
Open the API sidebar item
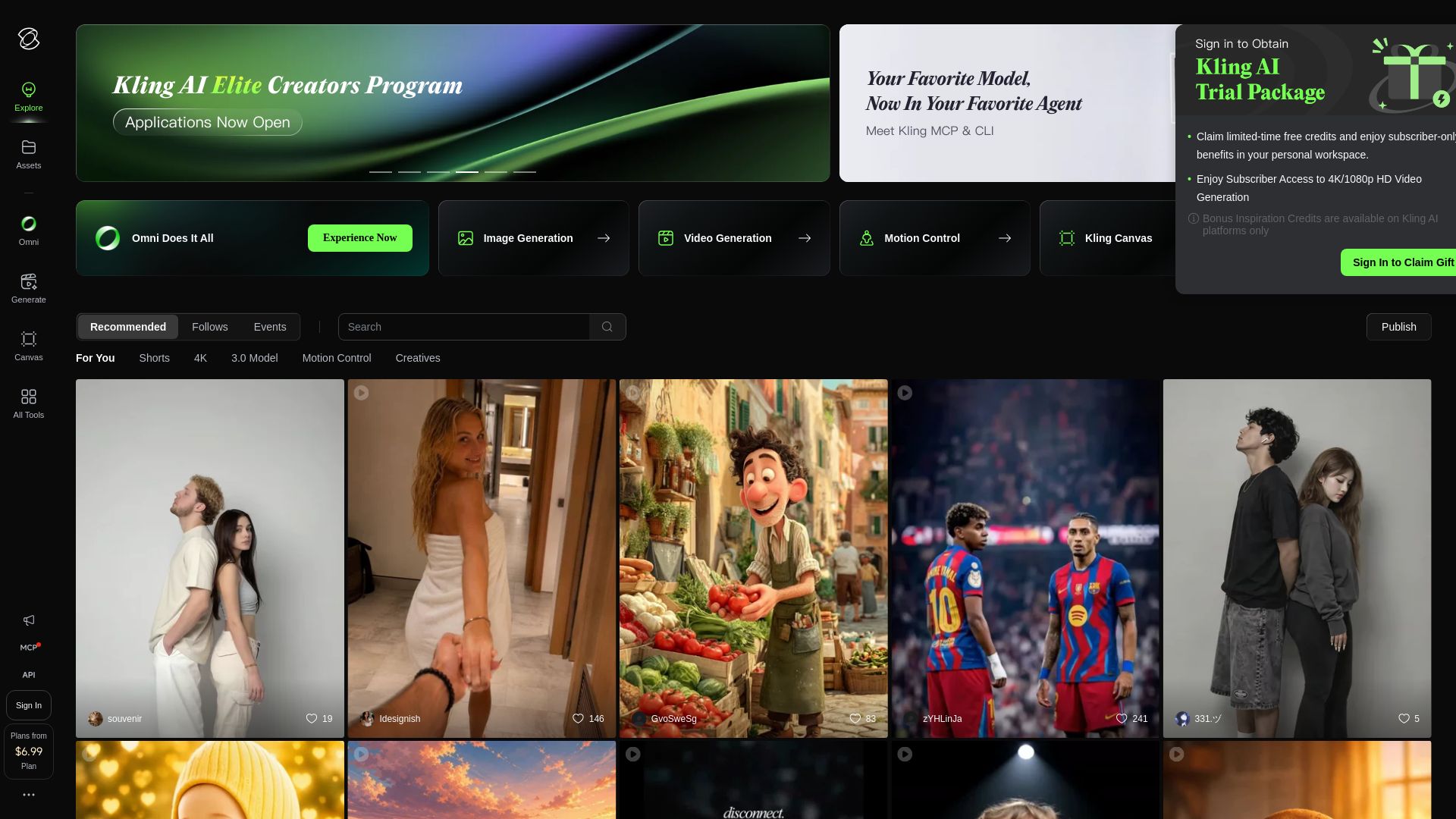[29, 675]
